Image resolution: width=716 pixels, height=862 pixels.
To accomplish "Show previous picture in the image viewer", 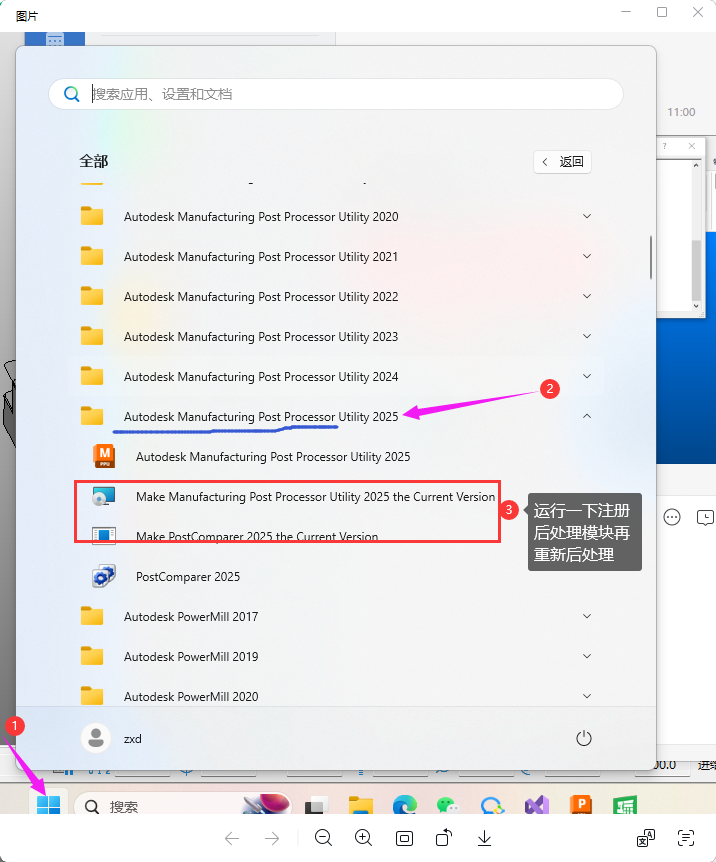I will point(232,838).
